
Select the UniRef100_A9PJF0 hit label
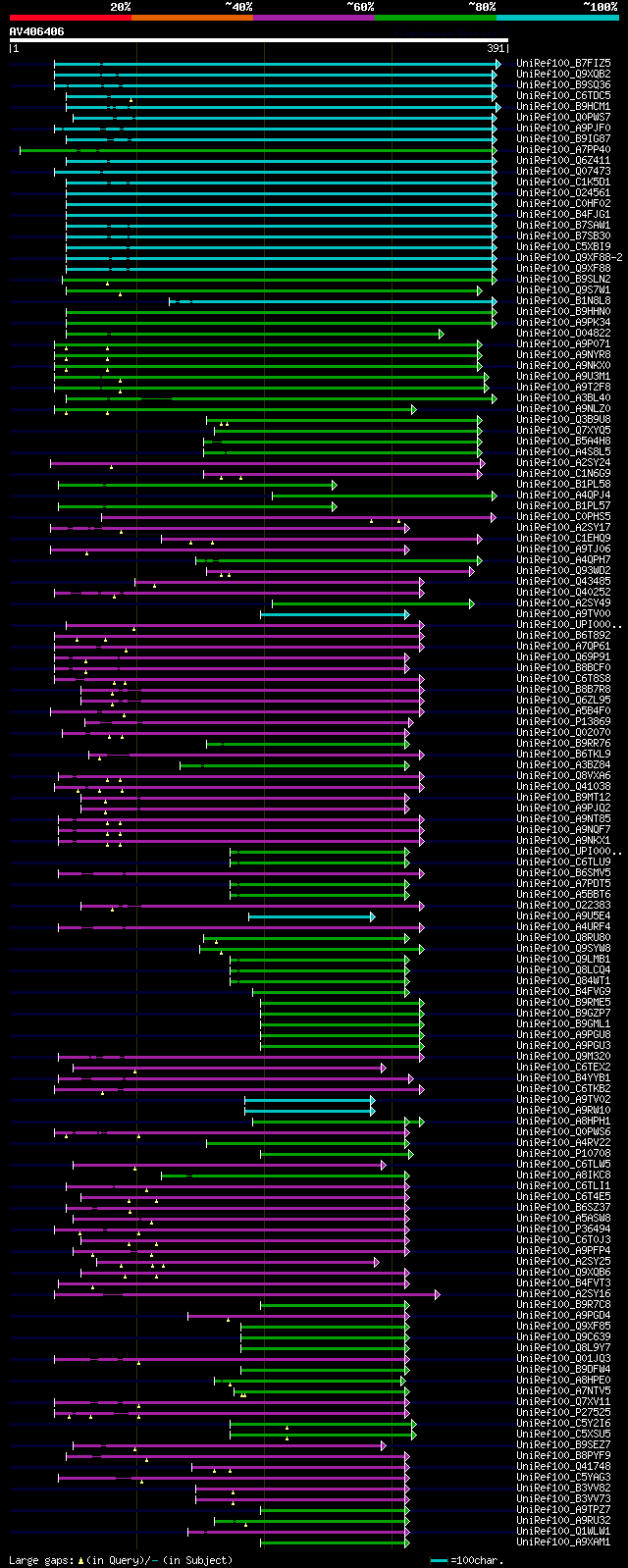point(563,128)
